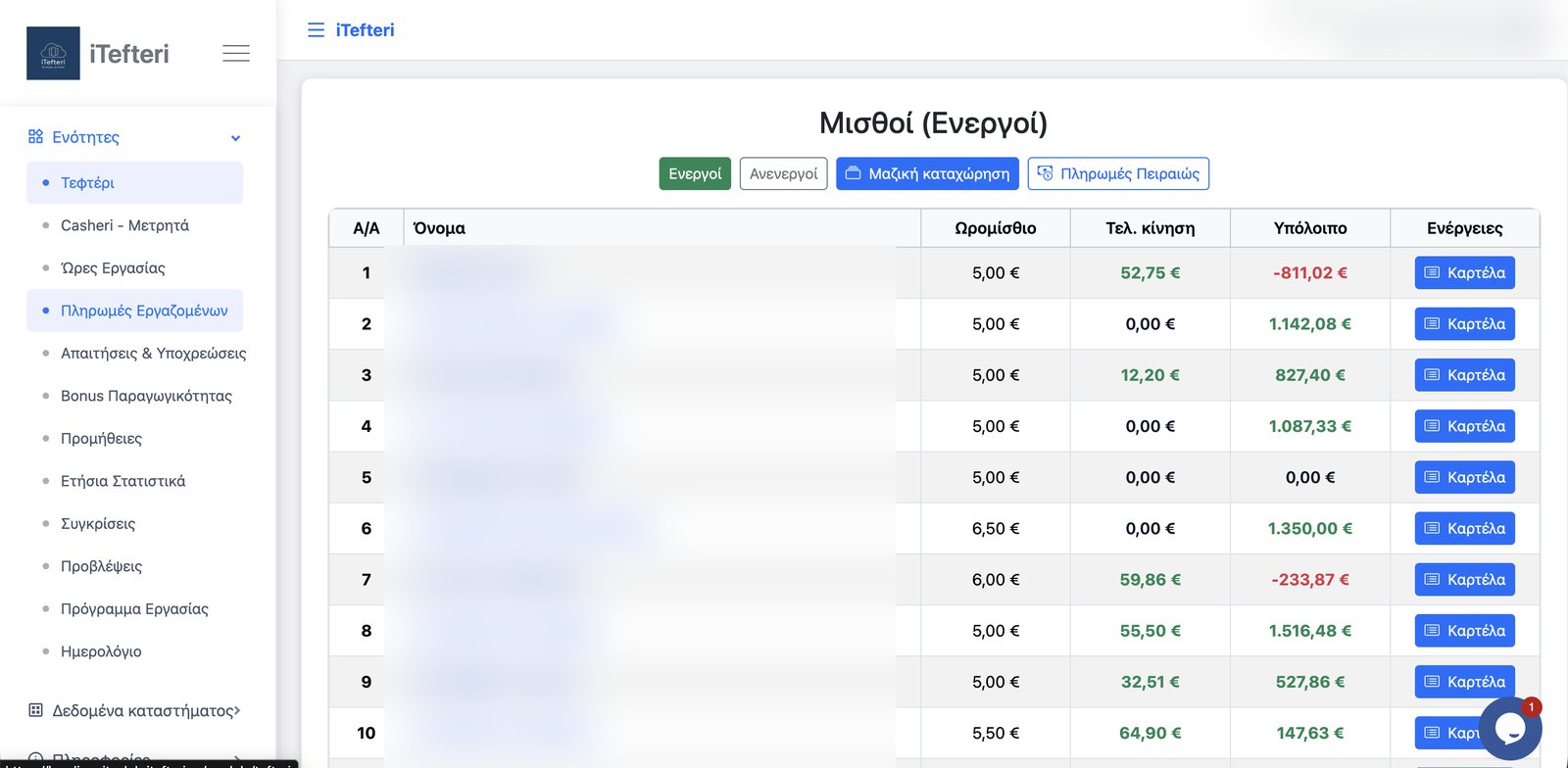Image resolution: width=1568 pixels, height=768 pixels.
Task: Click balance 1.516,48 €
Action: 1310,630
